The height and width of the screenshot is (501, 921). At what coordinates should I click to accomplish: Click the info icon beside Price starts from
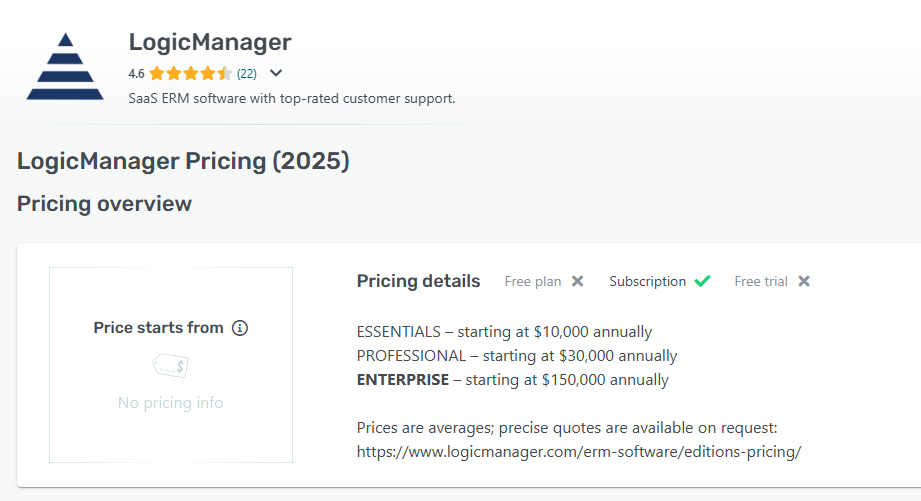[x=240, y=328]
